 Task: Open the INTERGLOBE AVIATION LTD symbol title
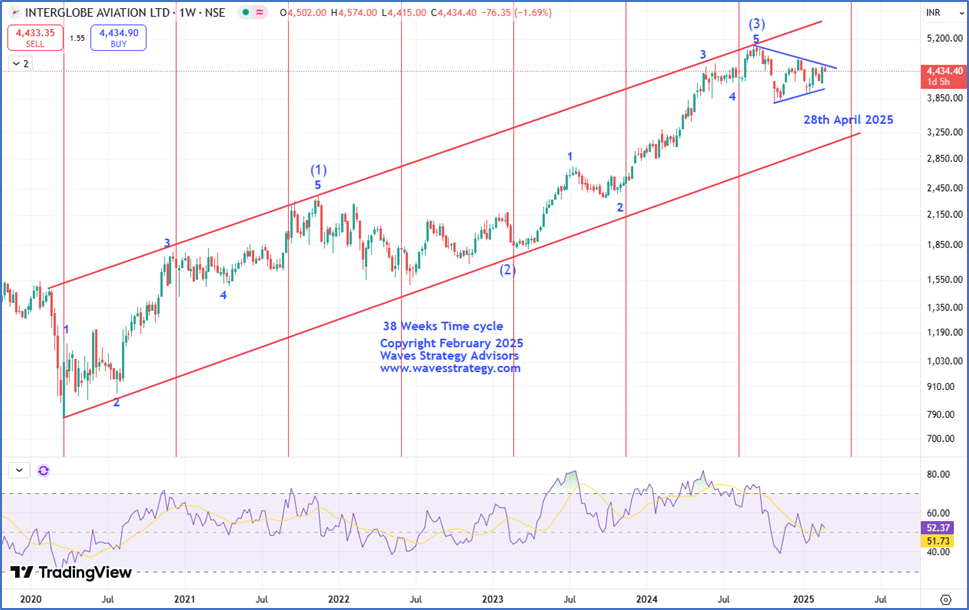tap(125, 12)
